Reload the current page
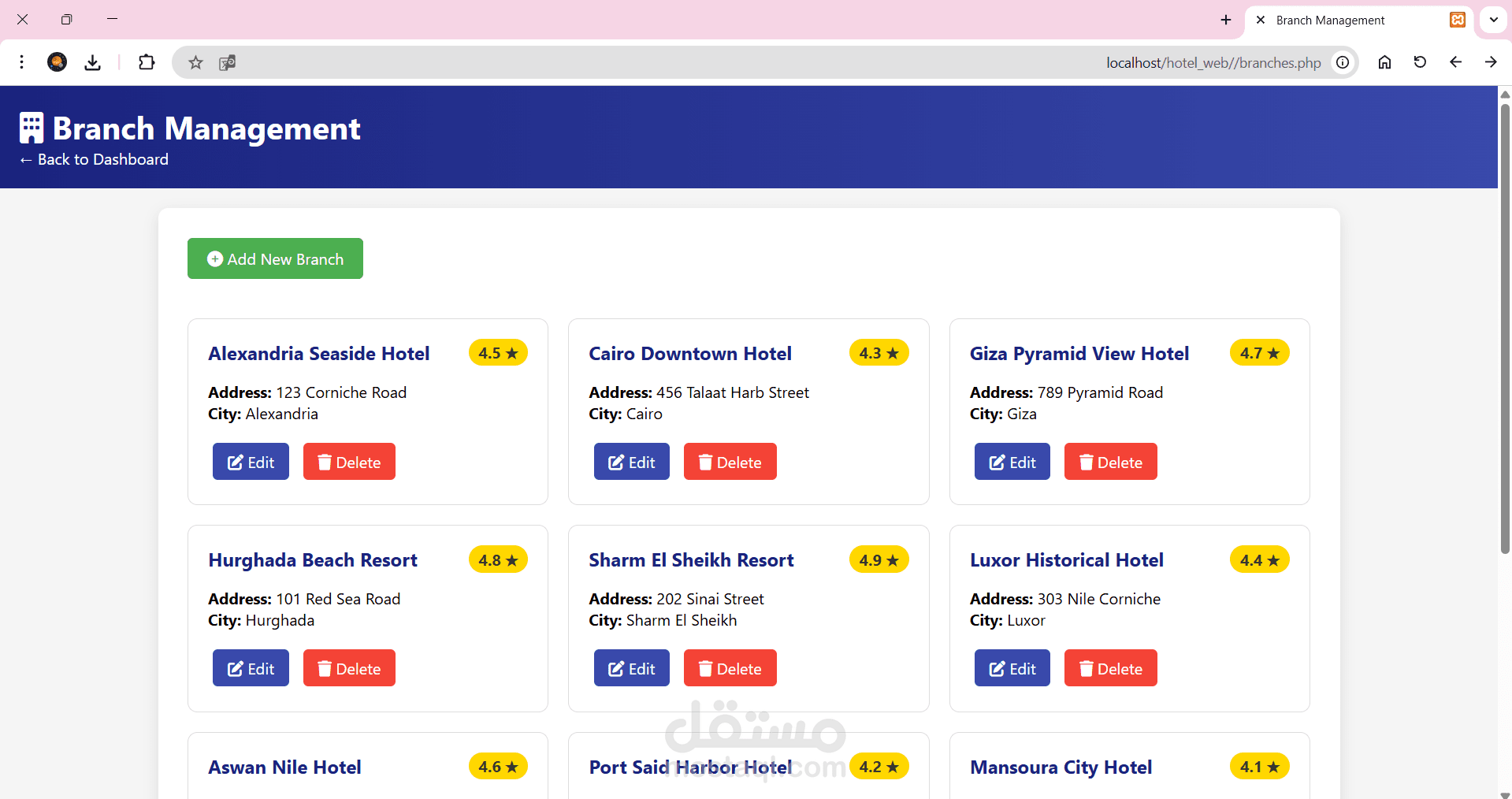 pyautogui.click(x=1420, y=62)
